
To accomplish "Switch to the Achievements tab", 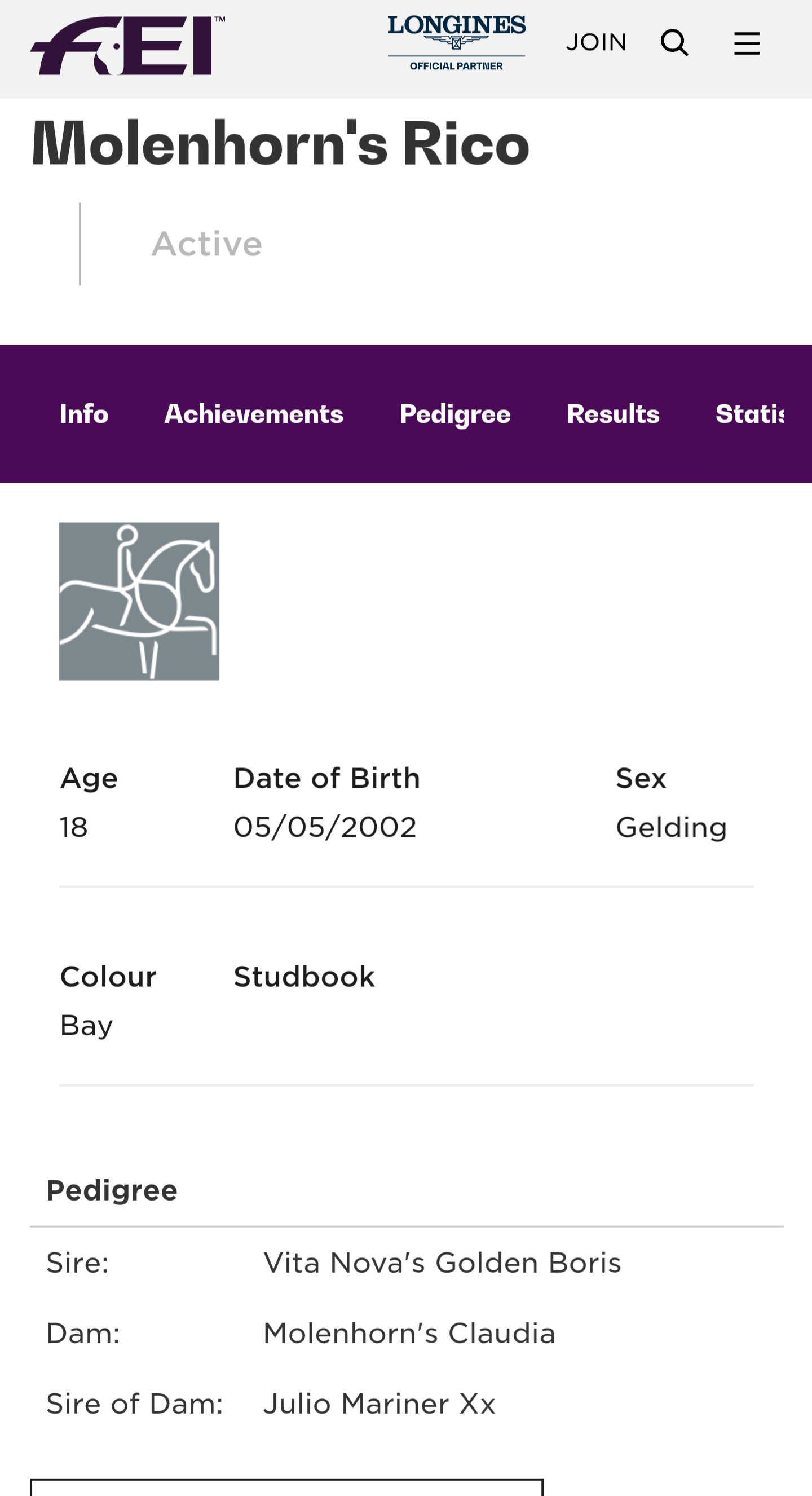I will (x=254, y=414).
